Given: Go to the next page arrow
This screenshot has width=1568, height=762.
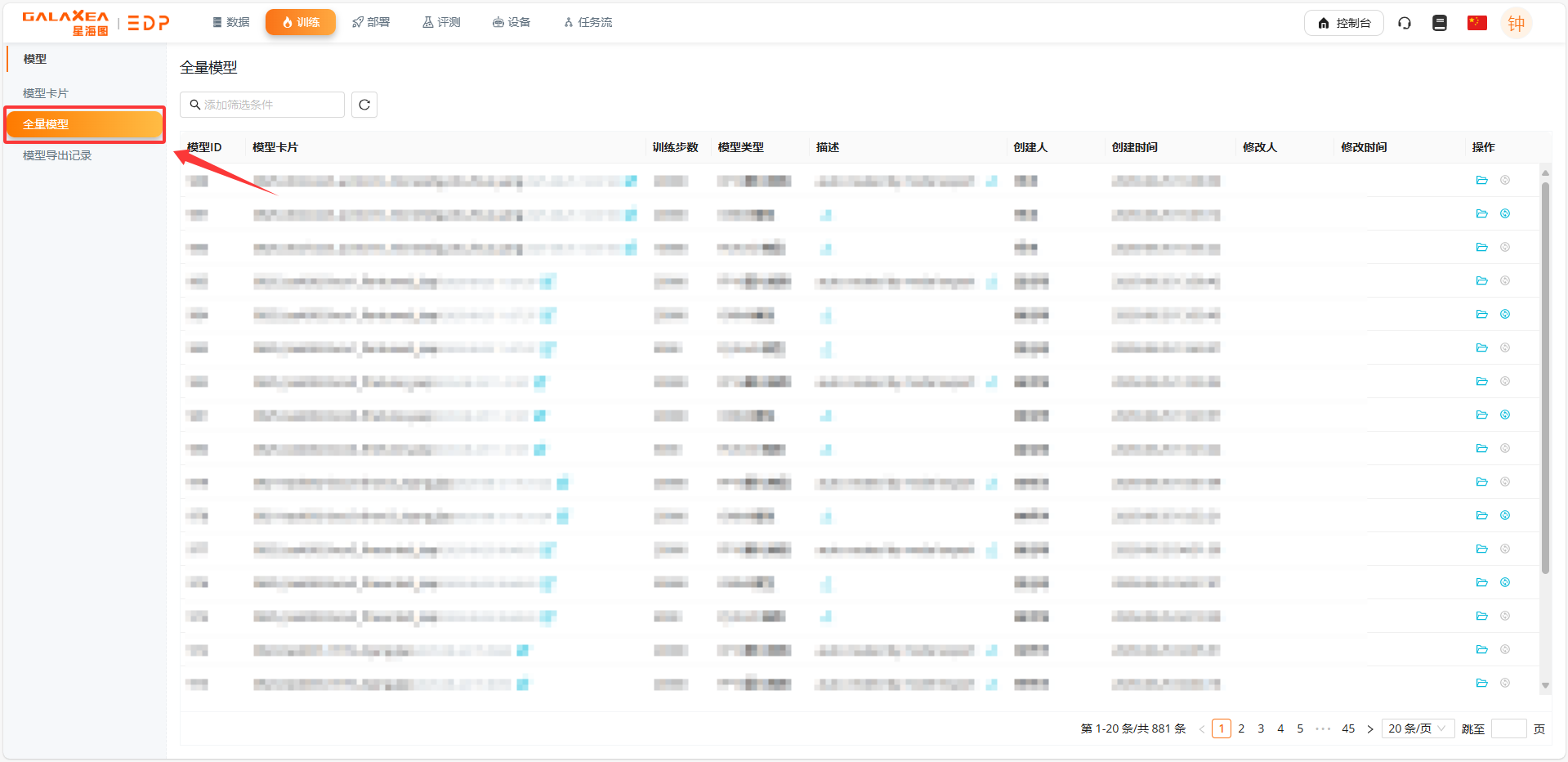Looking at the screenshot, I should click(1370, 728).
